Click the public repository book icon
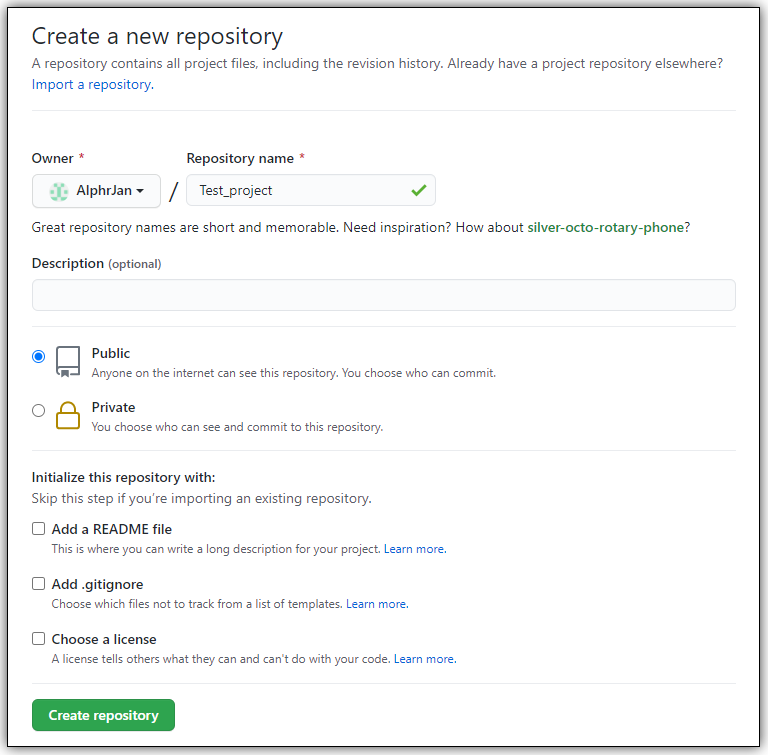Viewport: 768px width, 755px height. (68, 361)
